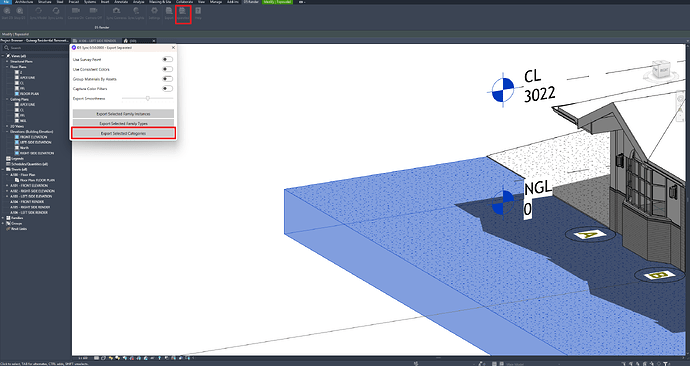Viewport: 690px width, 366px height.
Task: Select APEX LINE under Ceiling Plans
Action: [x=27, y=105]
